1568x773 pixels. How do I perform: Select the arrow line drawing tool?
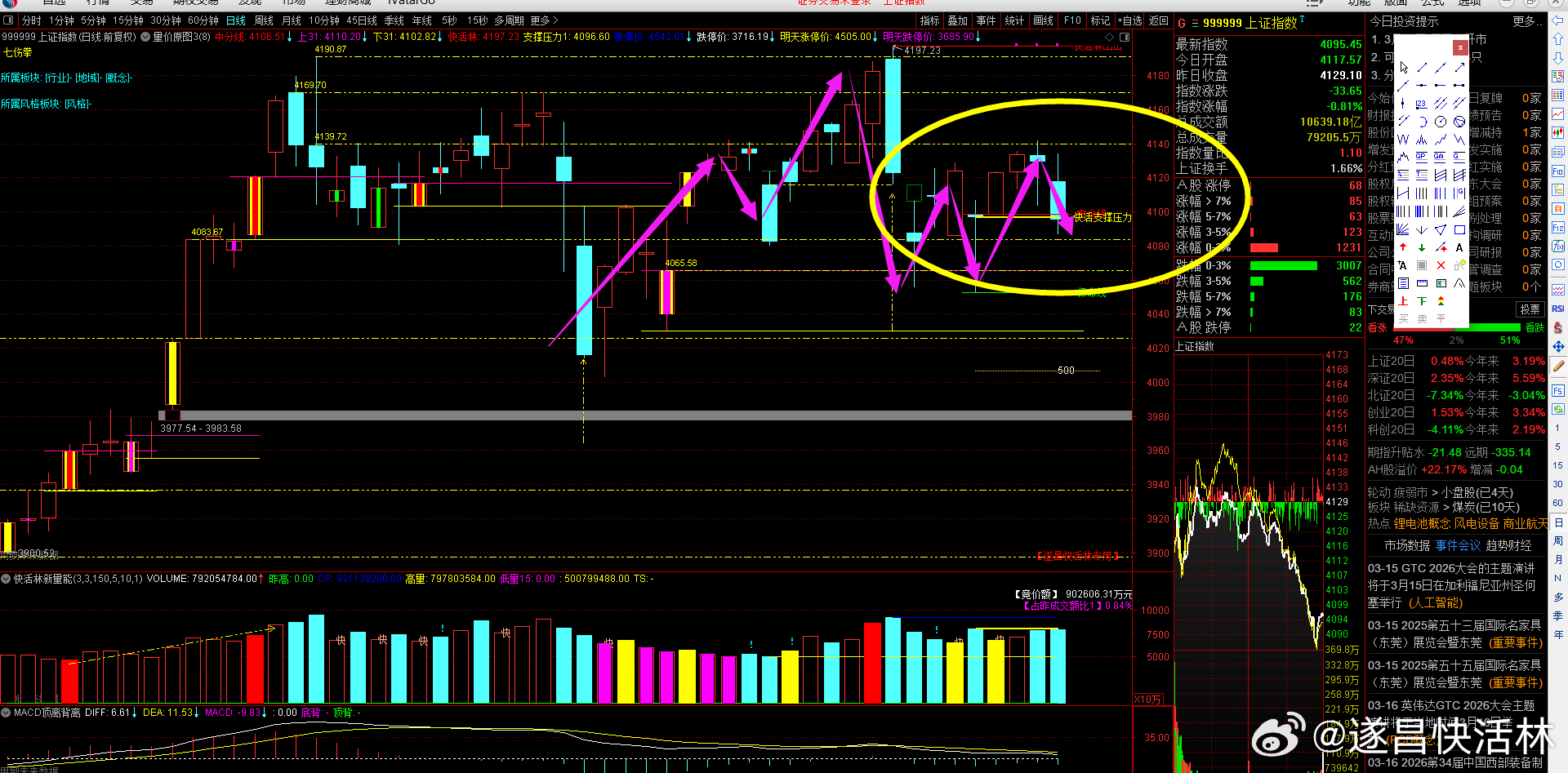pos(1459,68)
